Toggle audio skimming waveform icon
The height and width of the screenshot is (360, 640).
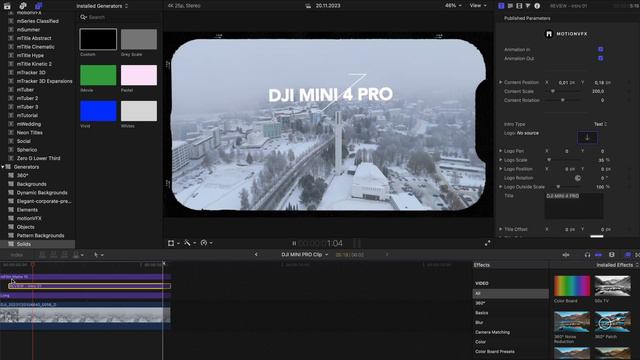pyautogui.click(x=566, y=255)
